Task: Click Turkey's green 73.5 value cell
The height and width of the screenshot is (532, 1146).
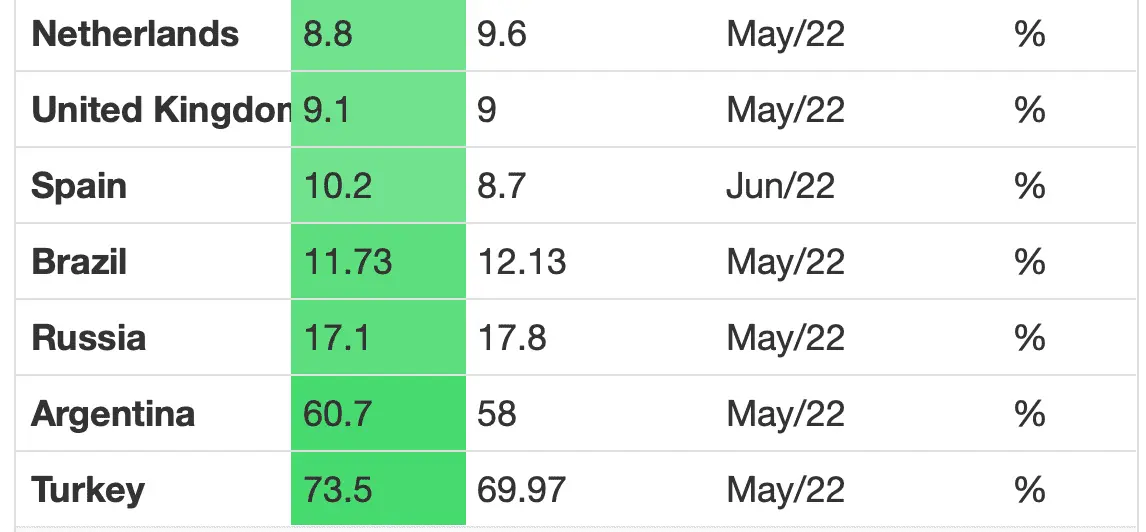Action: 377,490
